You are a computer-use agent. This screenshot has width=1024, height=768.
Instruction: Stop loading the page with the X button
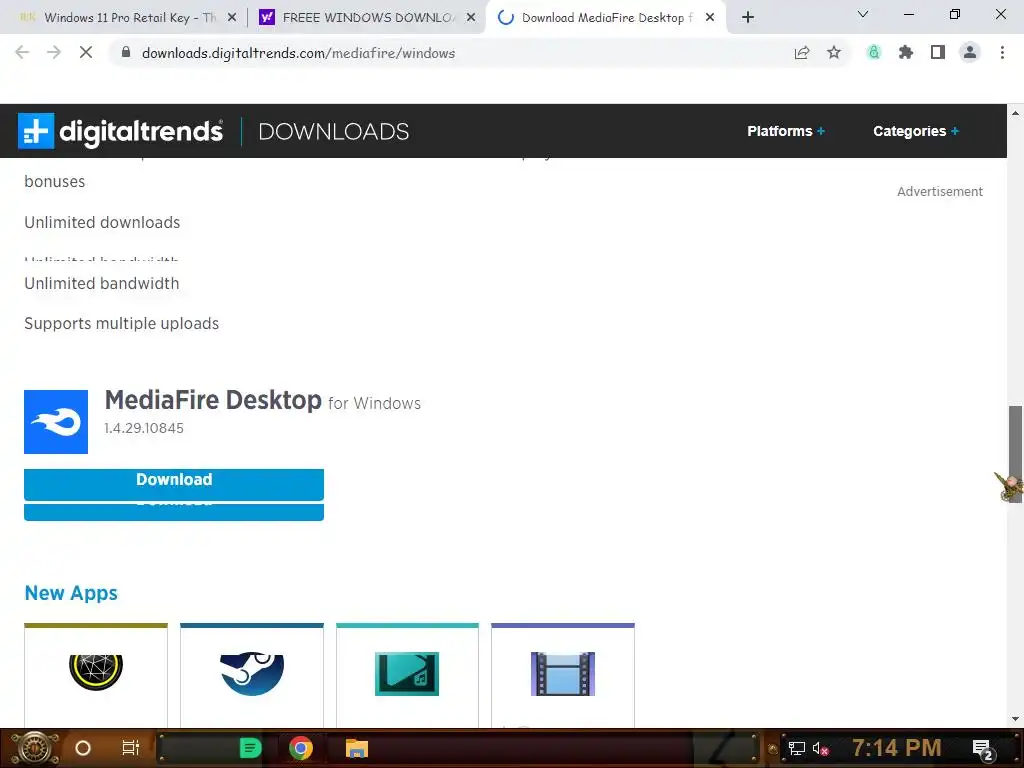click(x=86, y=52)
